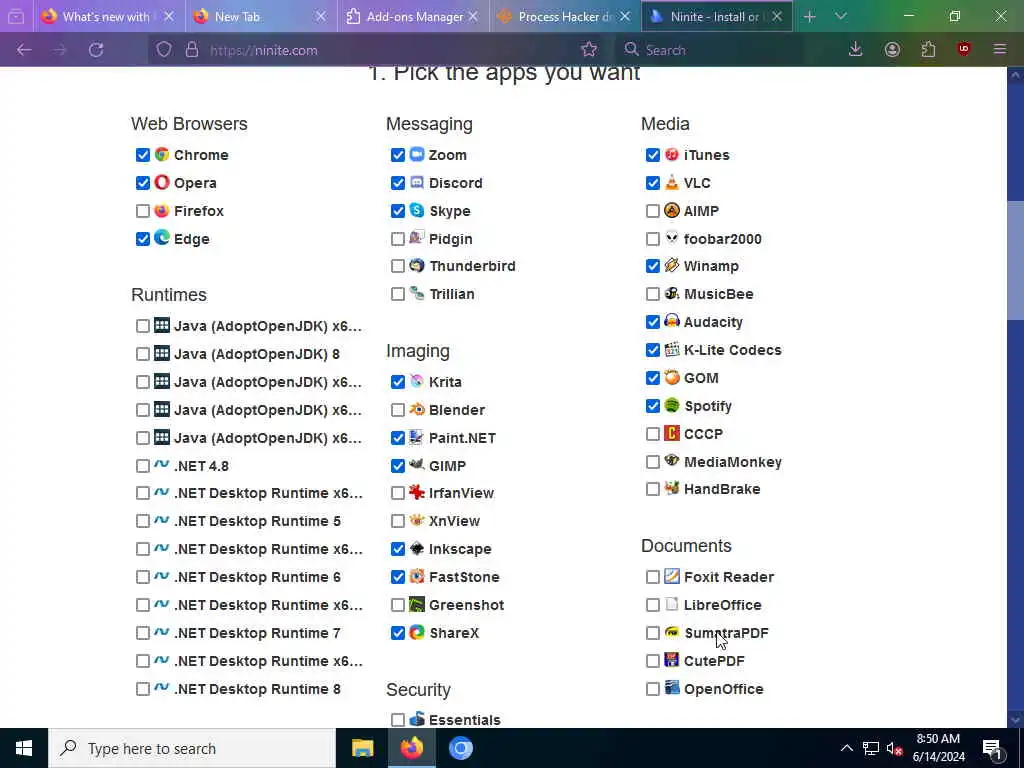Bookmark this page with star icon
This screenshot has height=768, width=1024.
pyautogui.click(x=589, y=50)
